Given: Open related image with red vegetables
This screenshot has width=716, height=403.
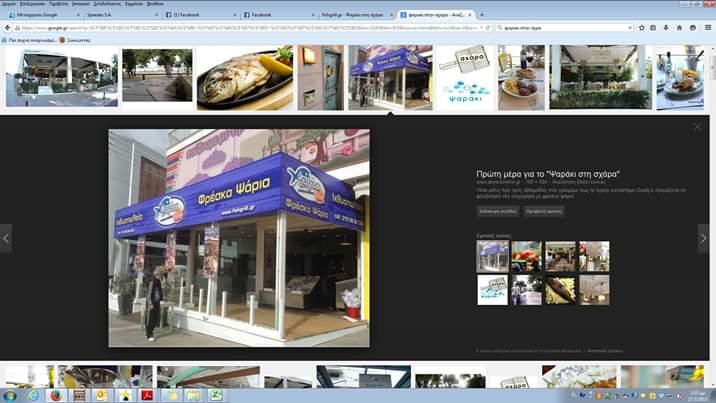Looking at the screenshot, I should point(526,256).
